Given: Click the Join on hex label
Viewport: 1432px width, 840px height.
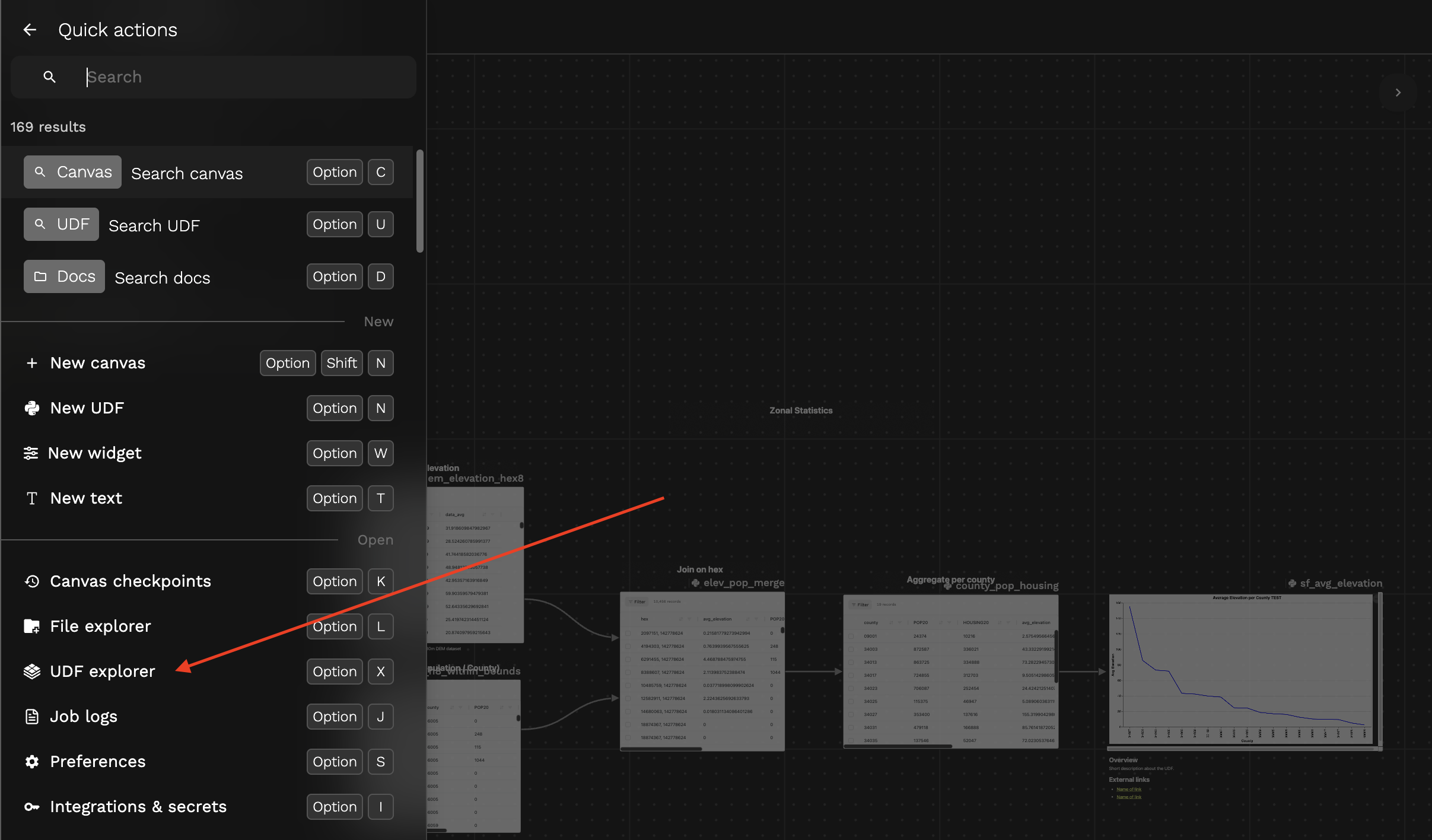Looking at the screenshot, I should [x=700, y=569].
